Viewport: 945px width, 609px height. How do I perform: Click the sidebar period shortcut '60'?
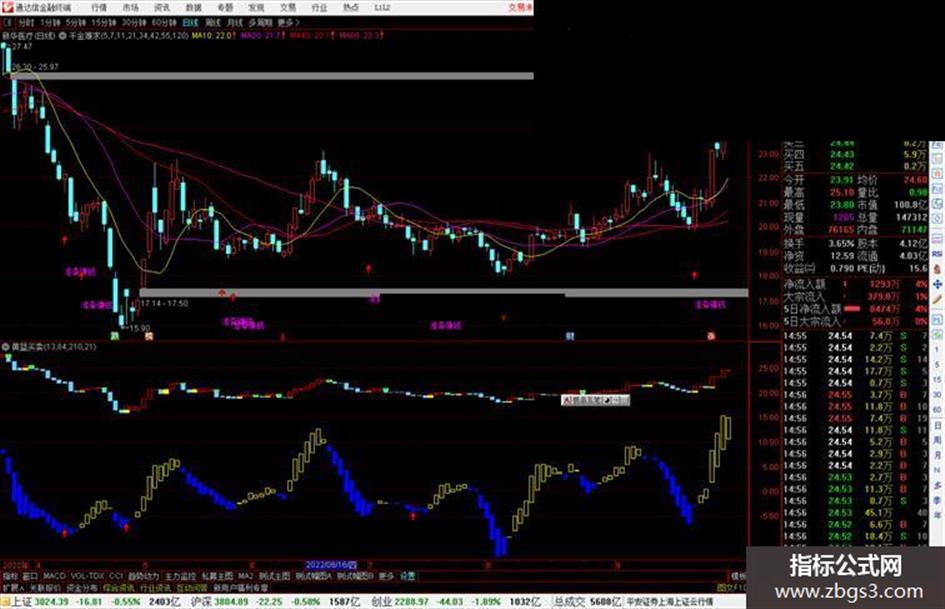[x=937, y=410]
